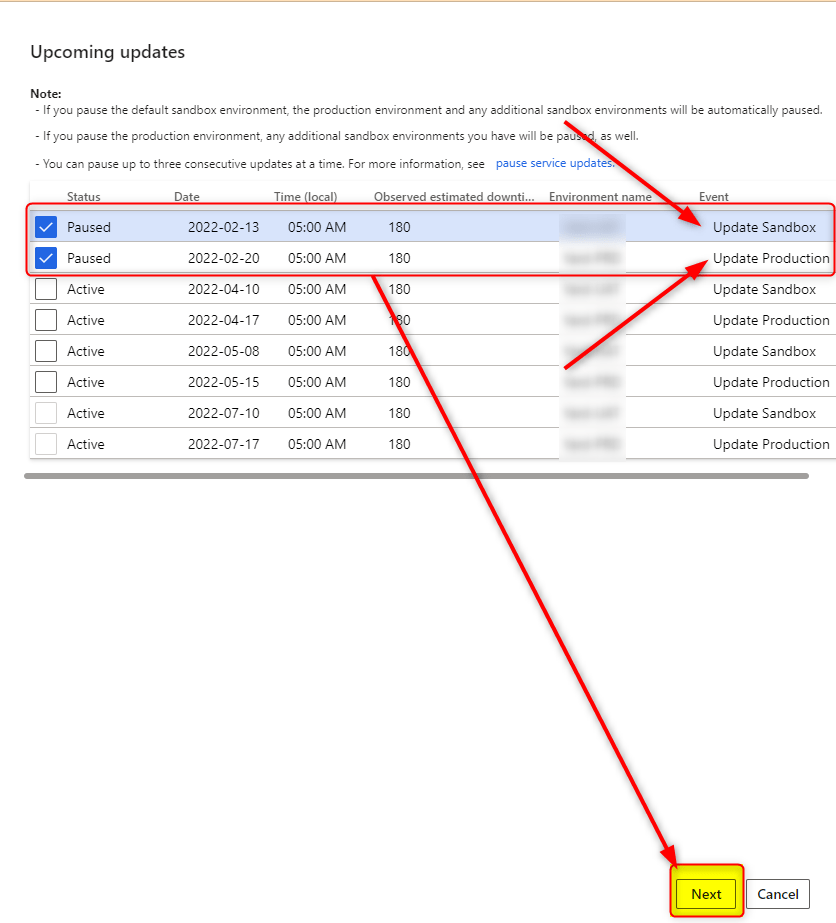Uncheck the 2022-02-20 Paused update checkbox
The height and width of the screenshot is (923, 836).
(46, 258)
